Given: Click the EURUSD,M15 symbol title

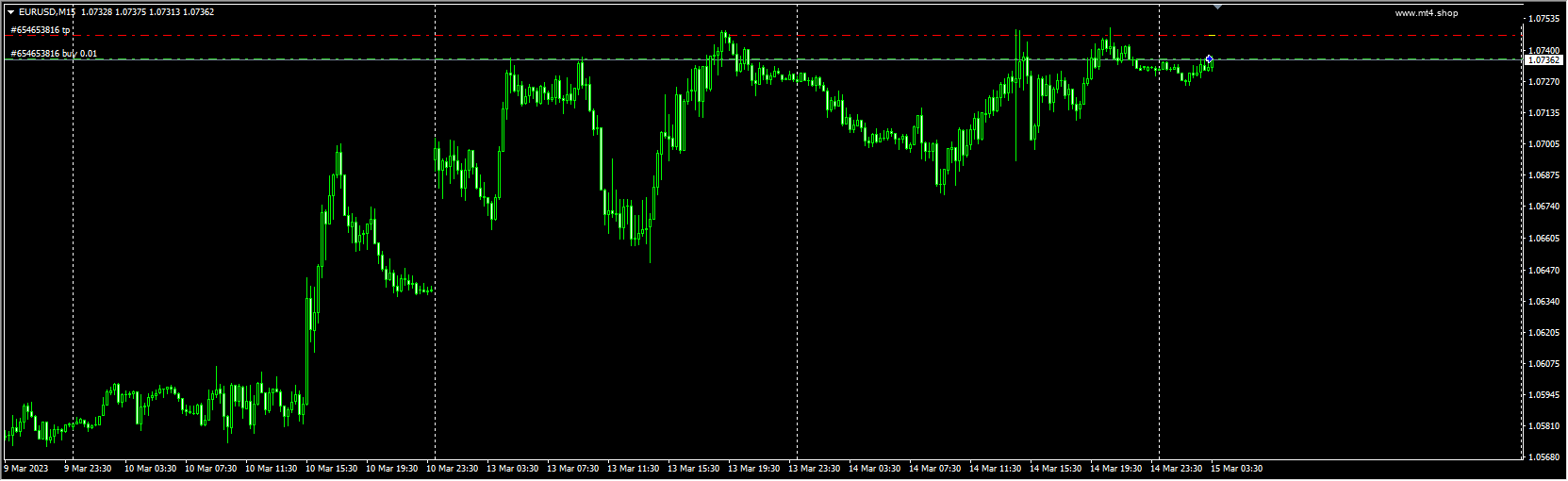Looking at the screenshot, I should pyautogui.click(x=47, y=12).
